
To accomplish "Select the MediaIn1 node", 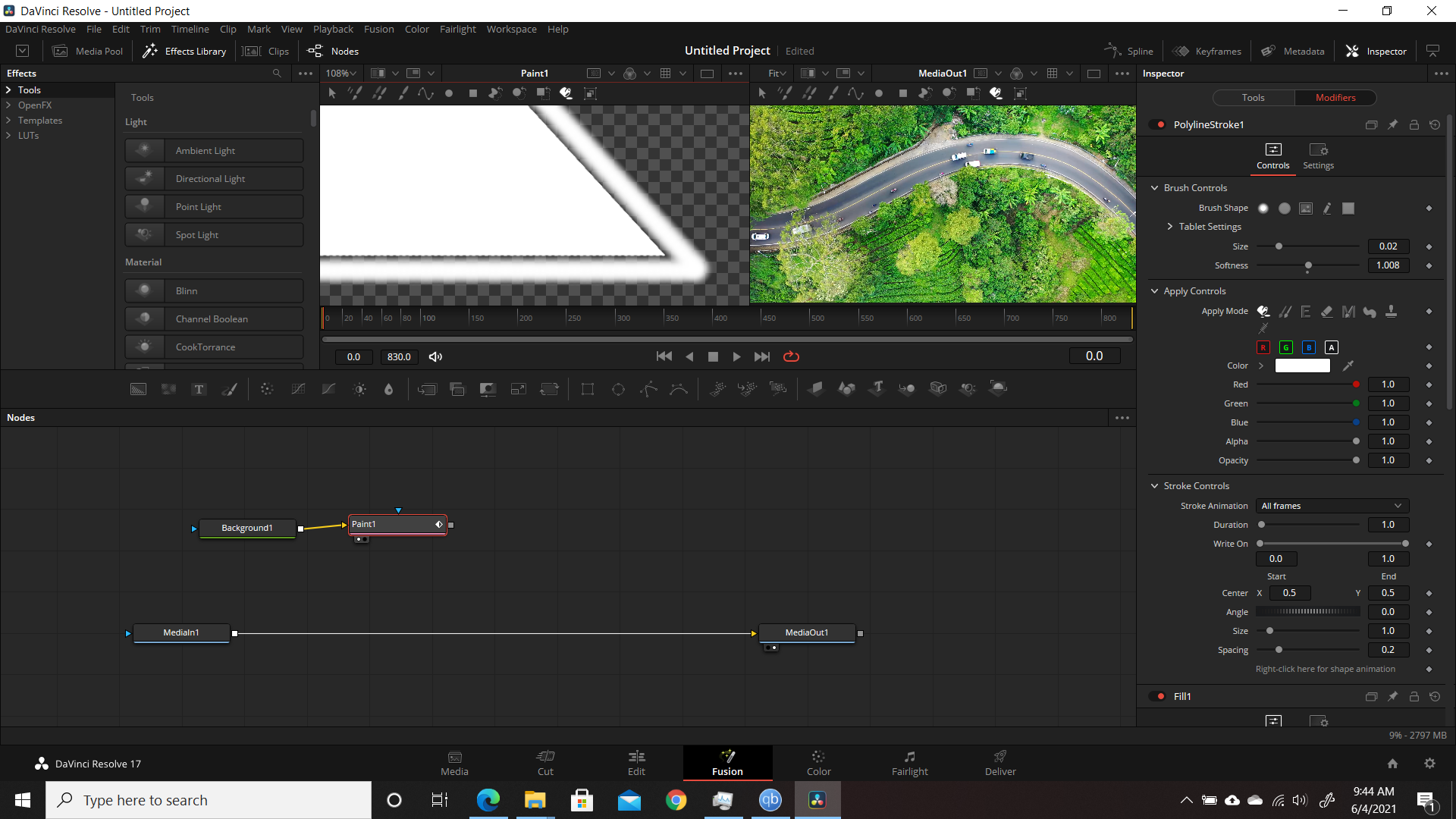I will click(x=181, y=632).
